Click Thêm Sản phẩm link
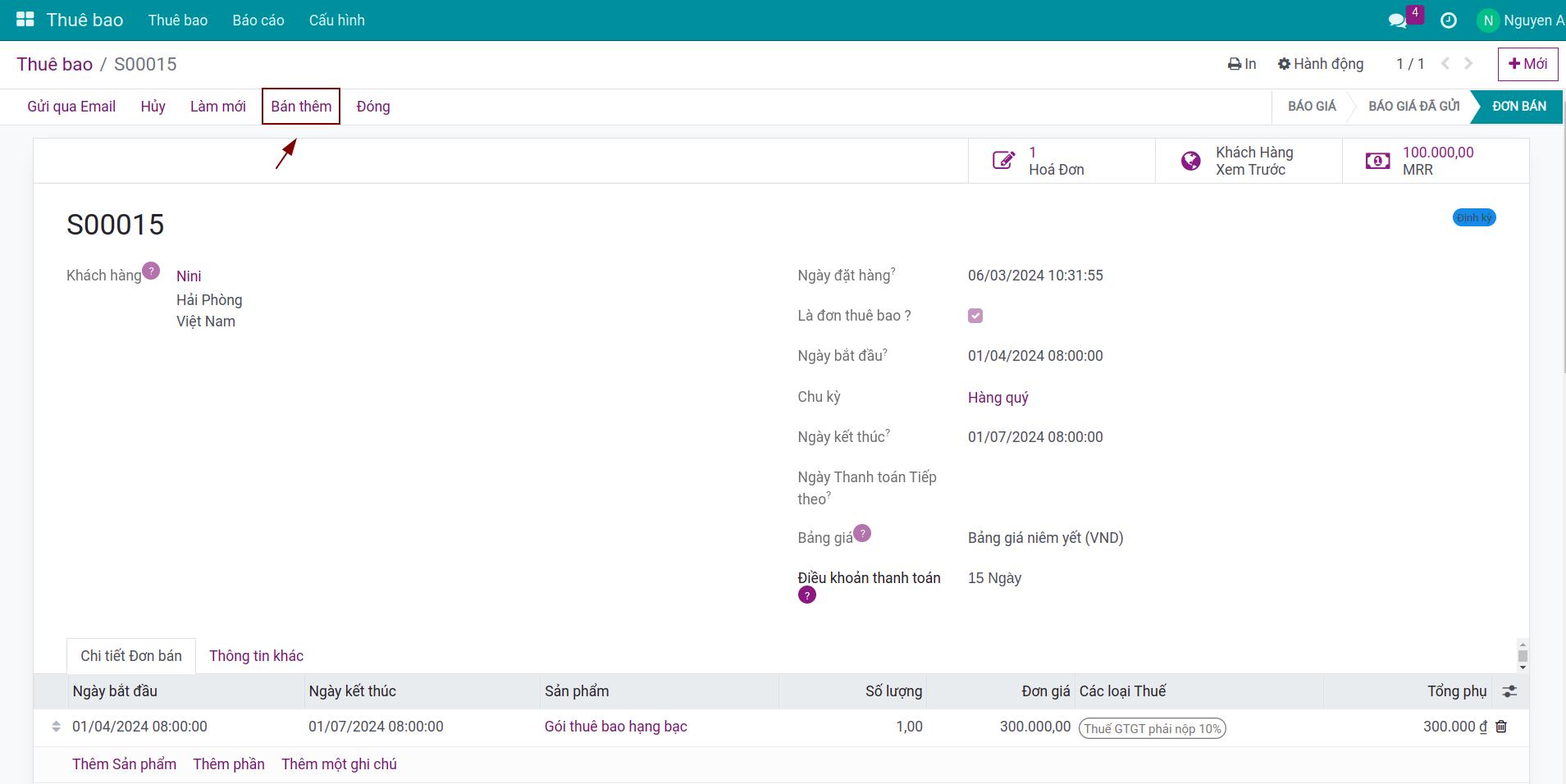 coord(124,764)
